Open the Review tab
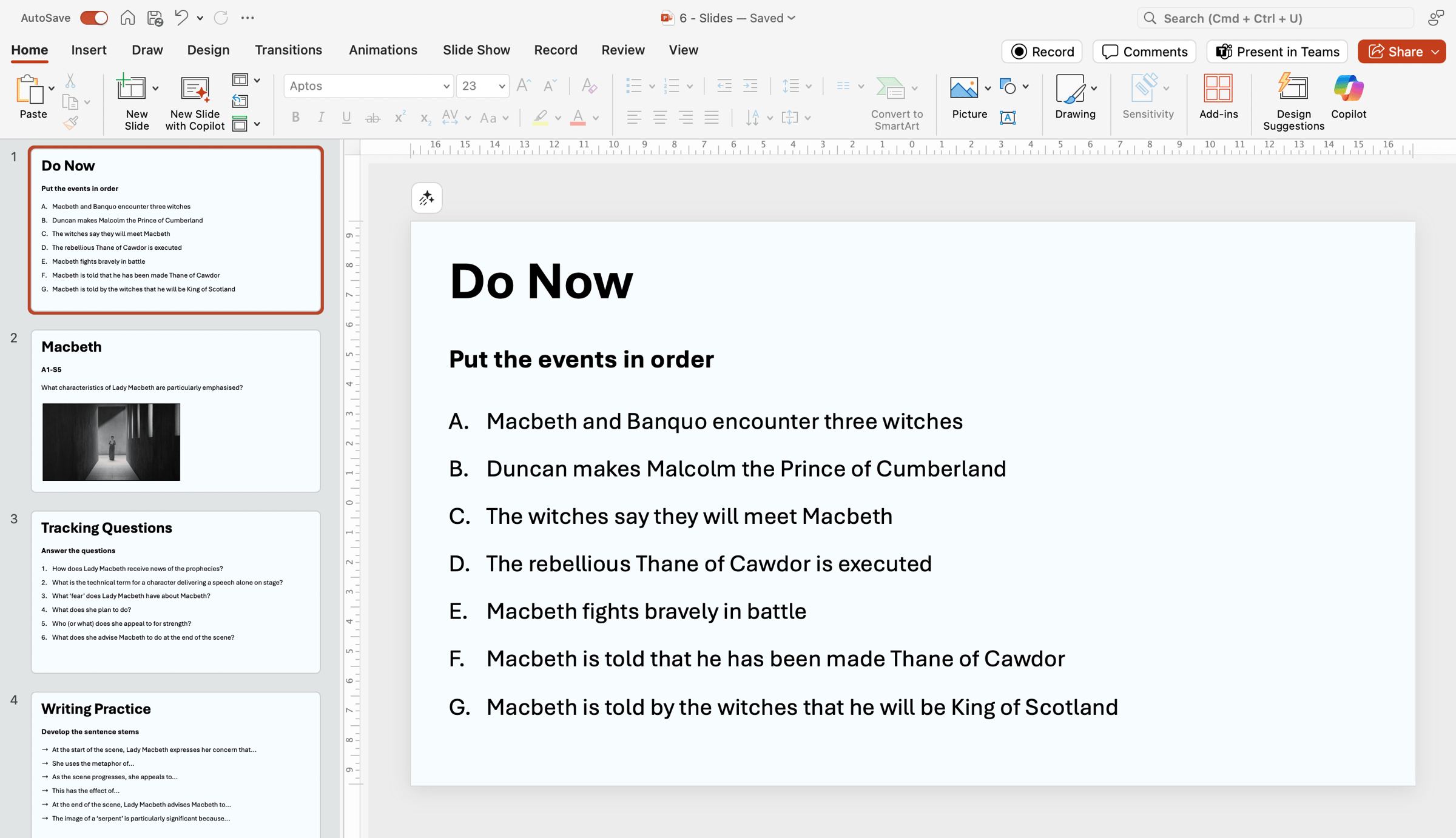This screenshot has height=838, width=1456. [x=623, y=50]
